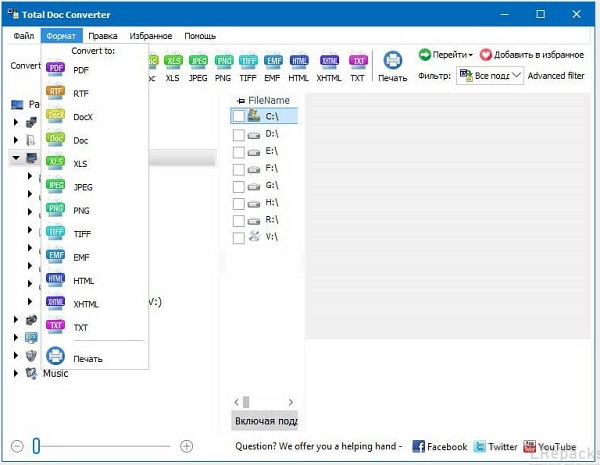Screen dimensions: 600x465
Task: Select the C:\ drive row
Action: [264, 116]
